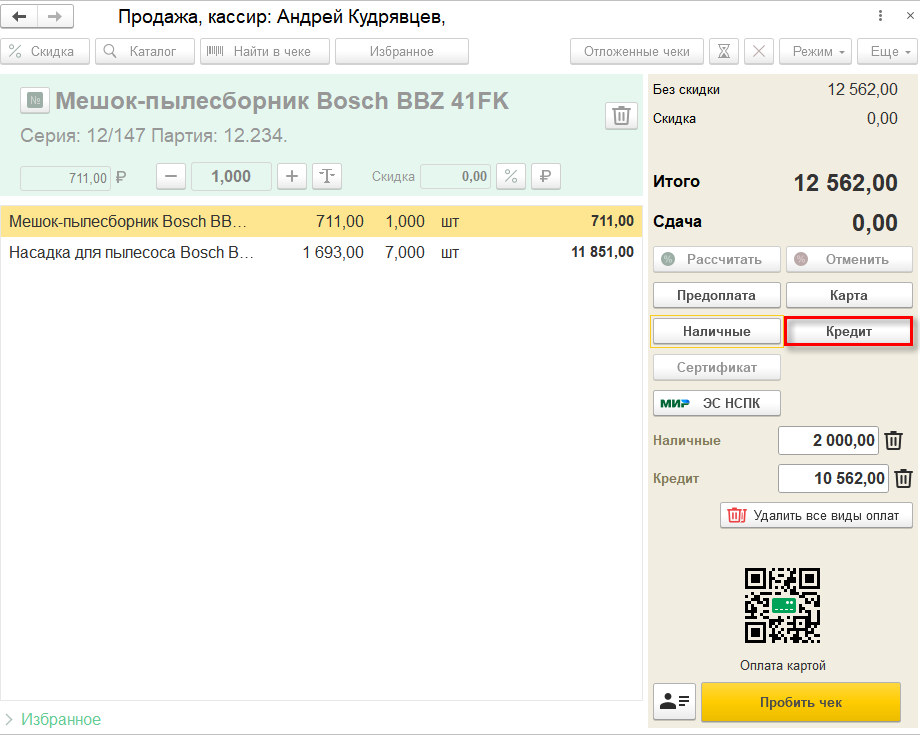Click the QR code for card payment
The image size is (920, 735).
(782, 605)
